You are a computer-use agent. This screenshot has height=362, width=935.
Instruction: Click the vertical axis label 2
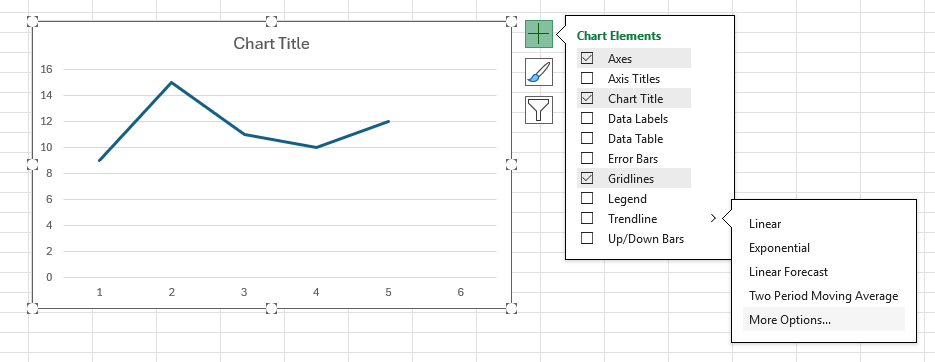pos(49,251)
